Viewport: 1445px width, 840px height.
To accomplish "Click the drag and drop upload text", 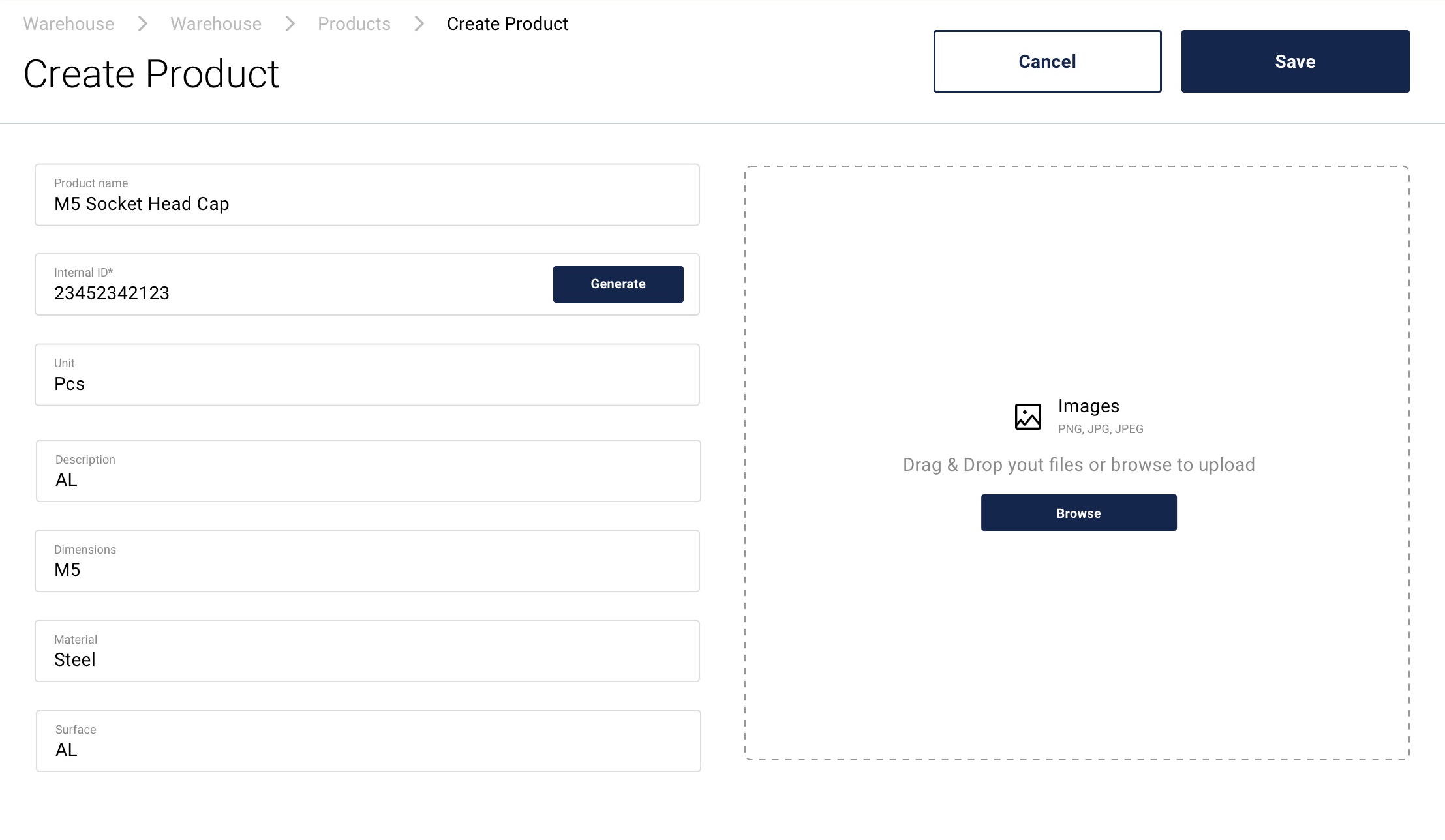I will (1078, 464).
